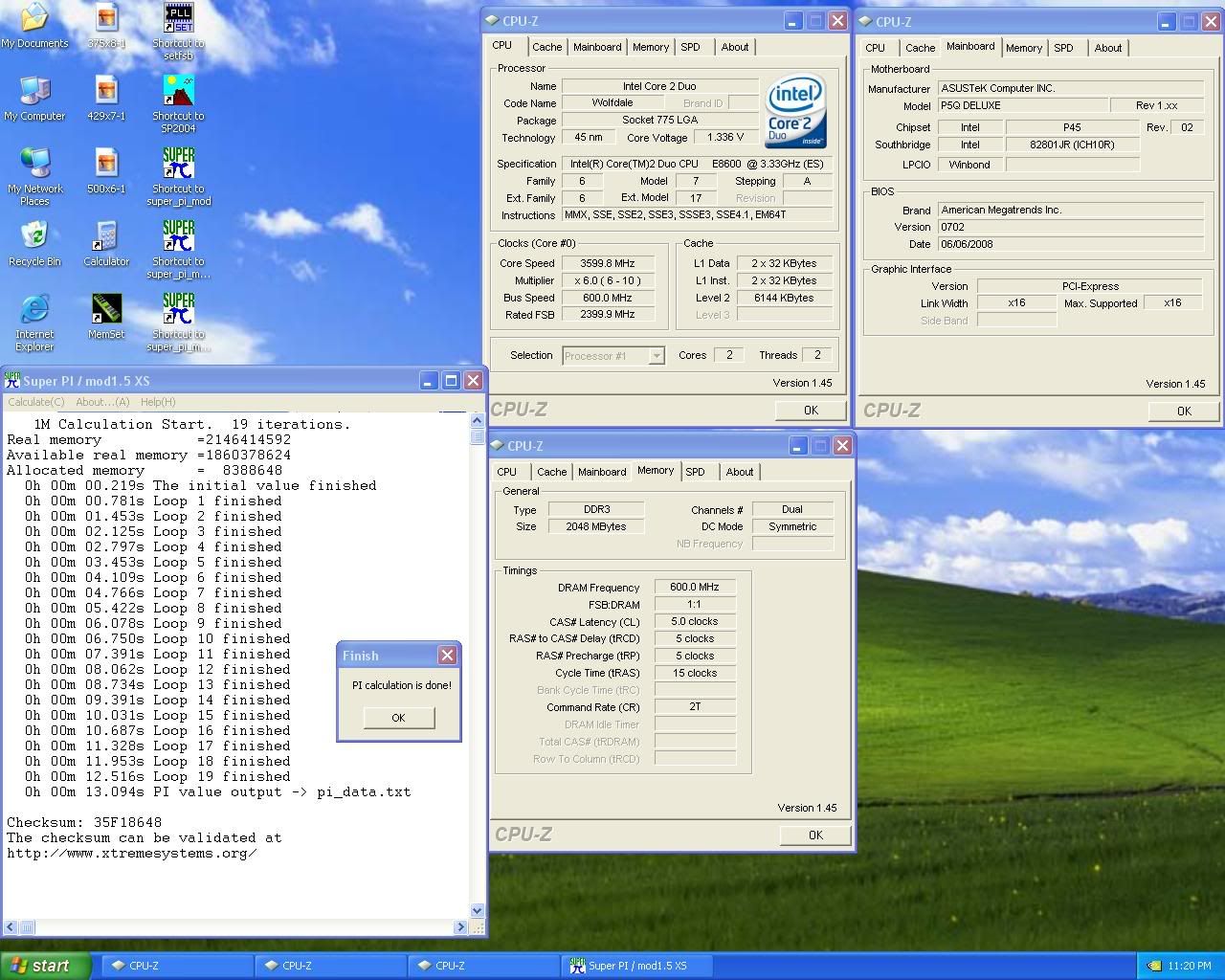The width and height of the screenshot is (1225, 980).
Task: Click the Super PI vertical scrollbar down arrow
Action: click(478, 911)
